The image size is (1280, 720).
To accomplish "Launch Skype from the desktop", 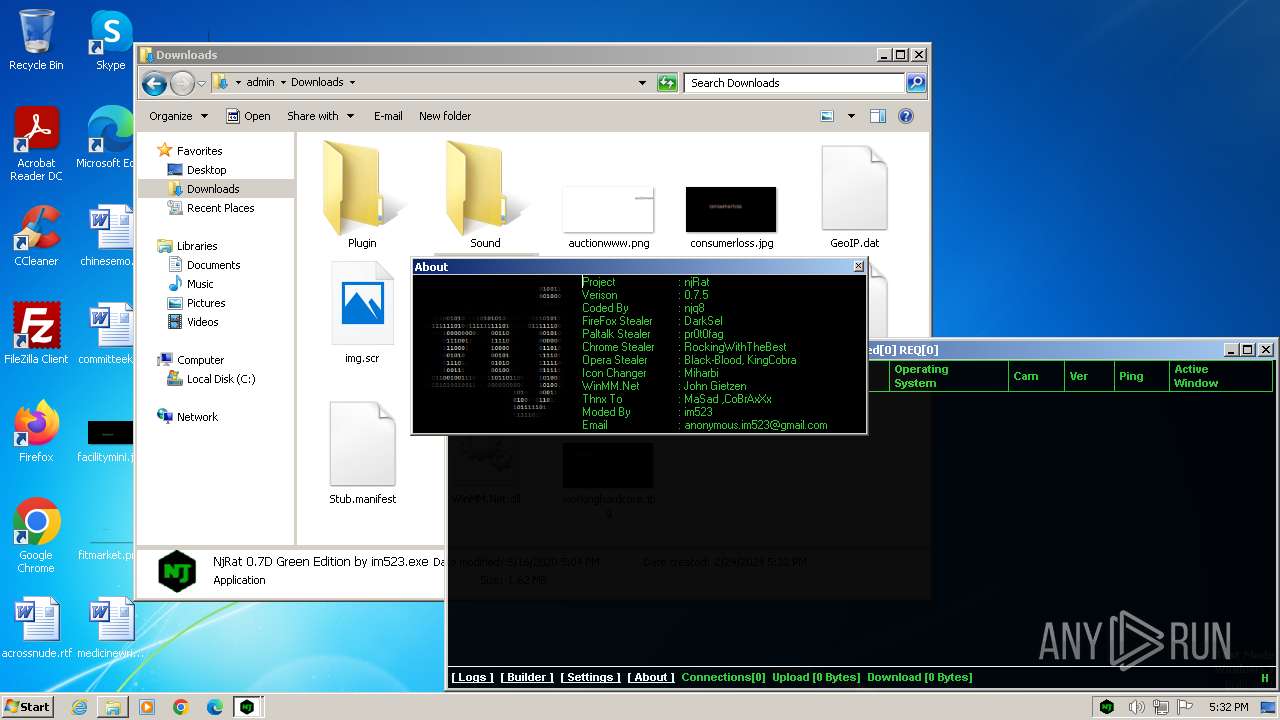I will (x=110, y=40).
